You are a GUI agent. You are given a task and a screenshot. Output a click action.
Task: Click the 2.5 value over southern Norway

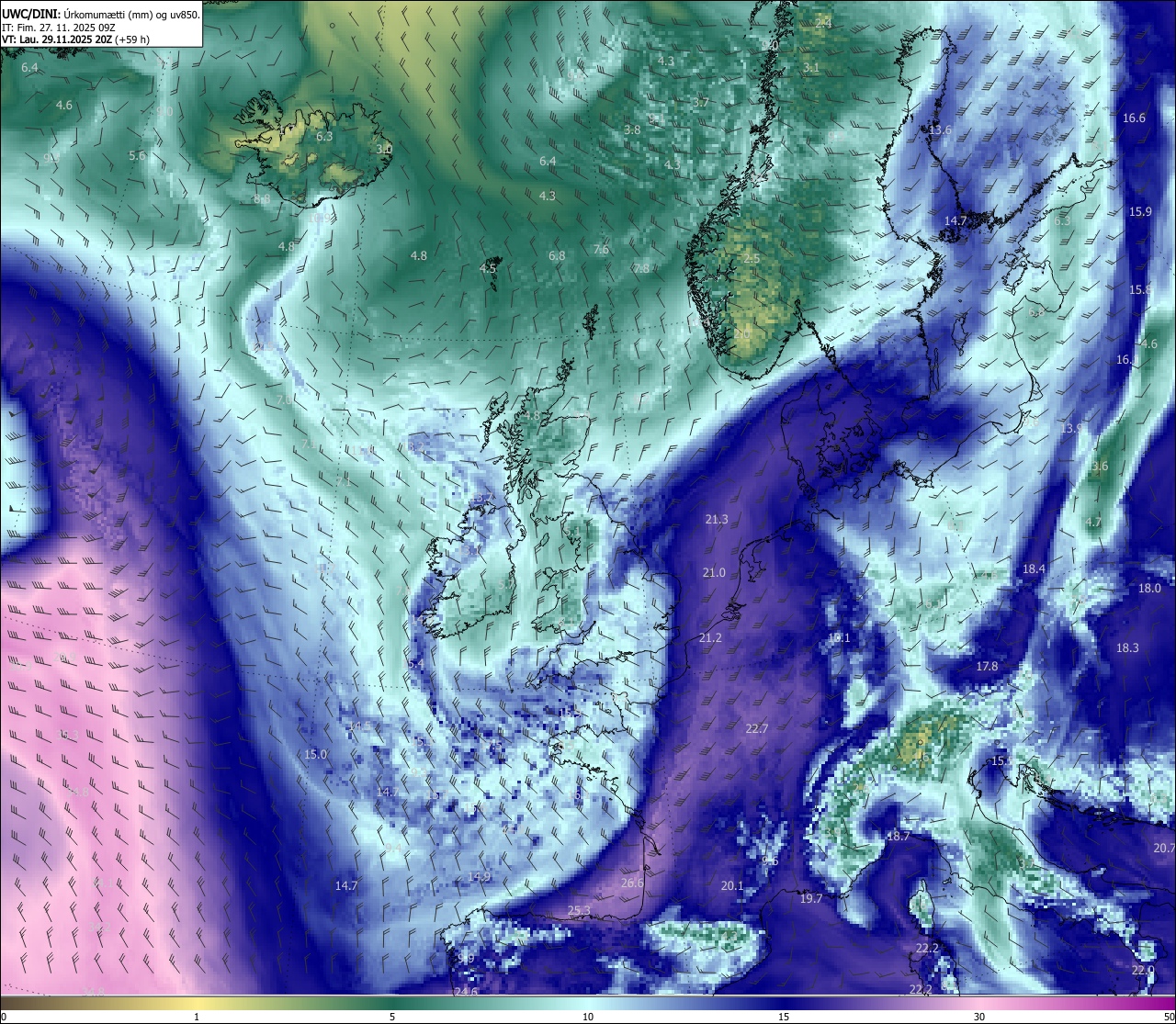coord(751,260)
